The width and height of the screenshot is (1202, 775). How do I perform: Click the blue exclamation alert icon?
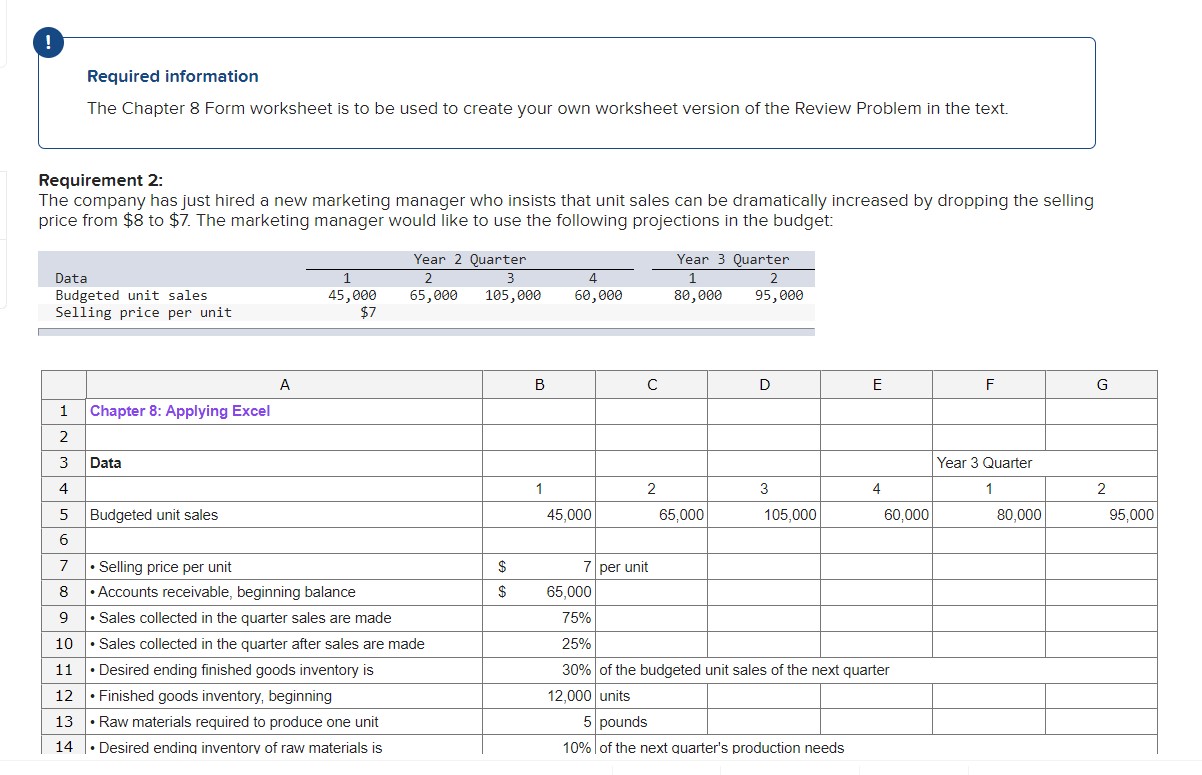(48, 43)
